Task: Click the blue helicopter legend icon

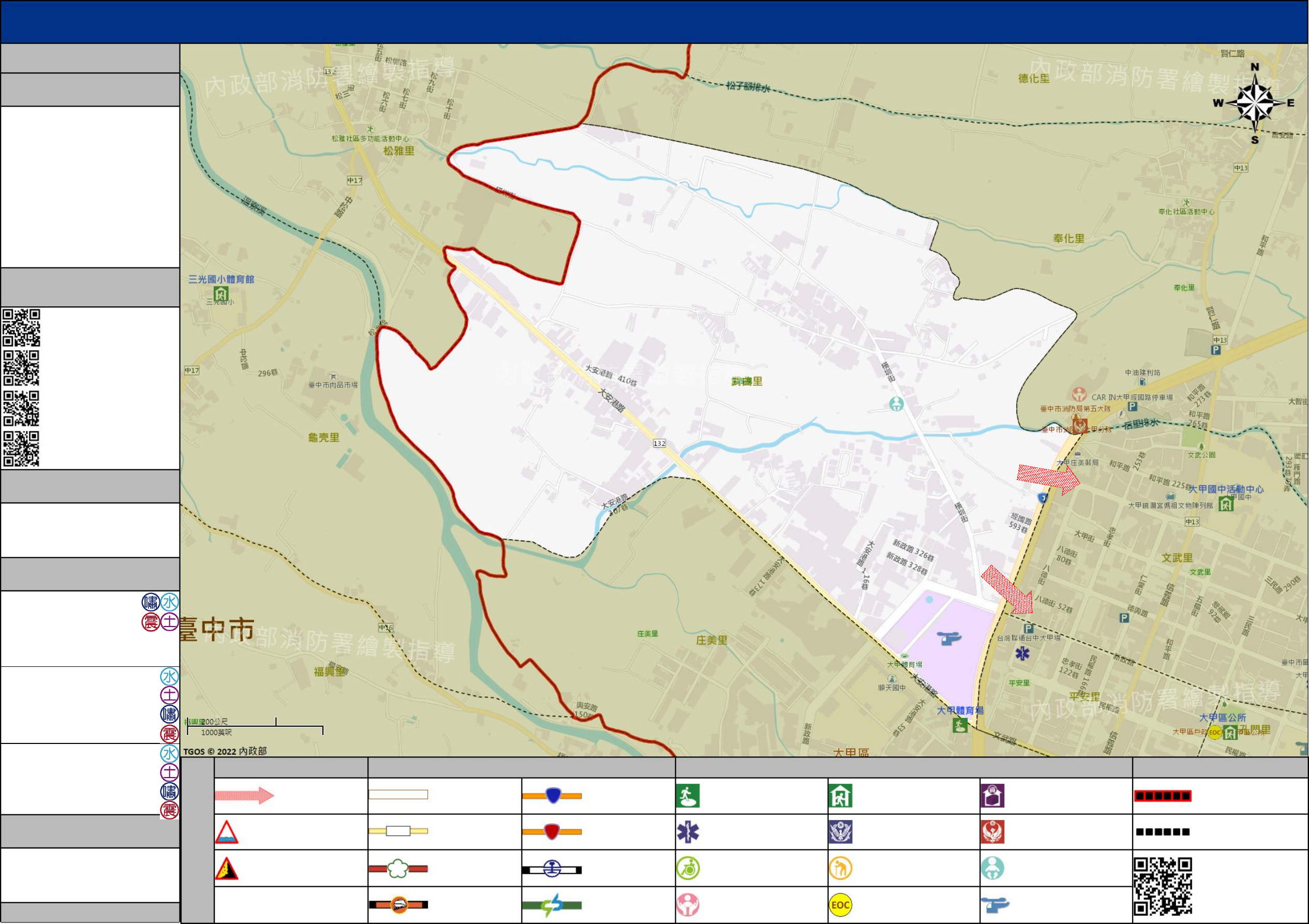Action: 995,905
